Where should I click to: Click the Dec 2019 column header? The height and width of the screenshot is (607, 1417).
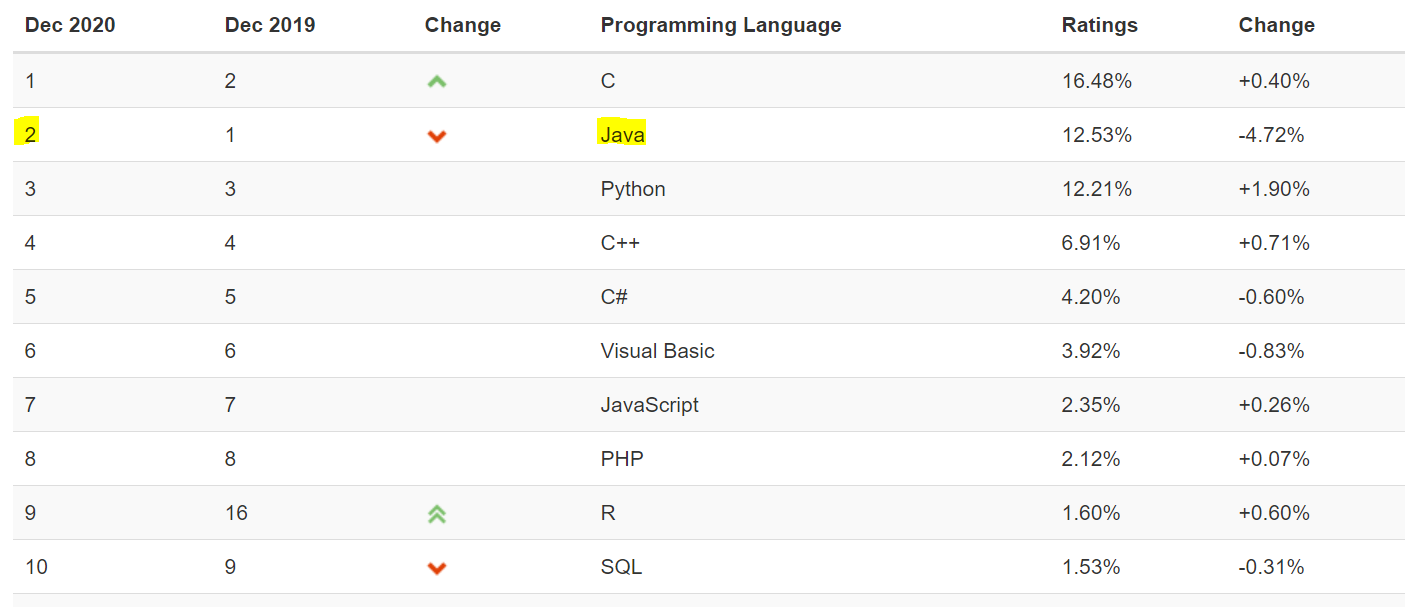click(270, 25)
